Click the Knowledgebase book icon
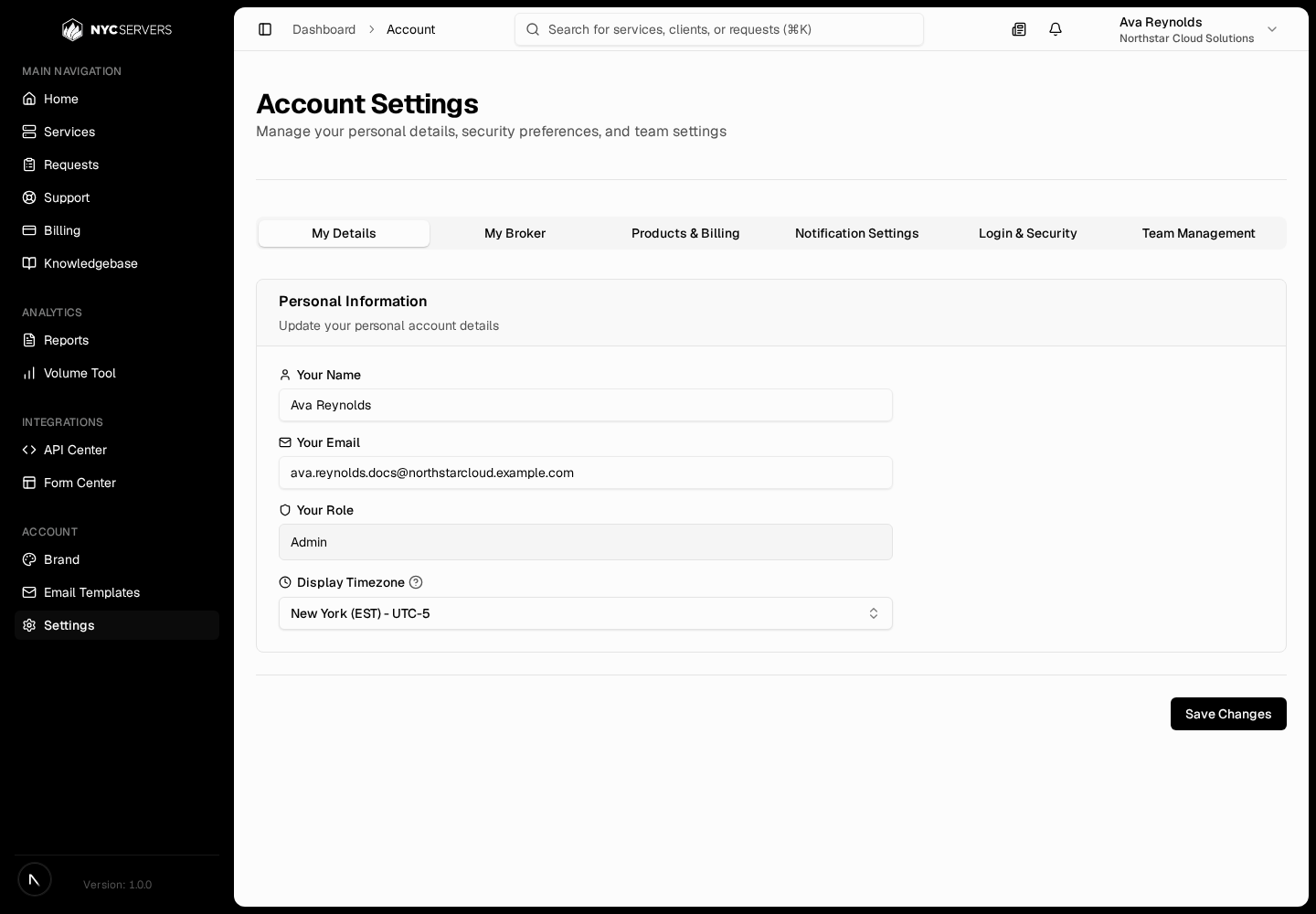Screen dimensions: 1316x914 (29, 263)
